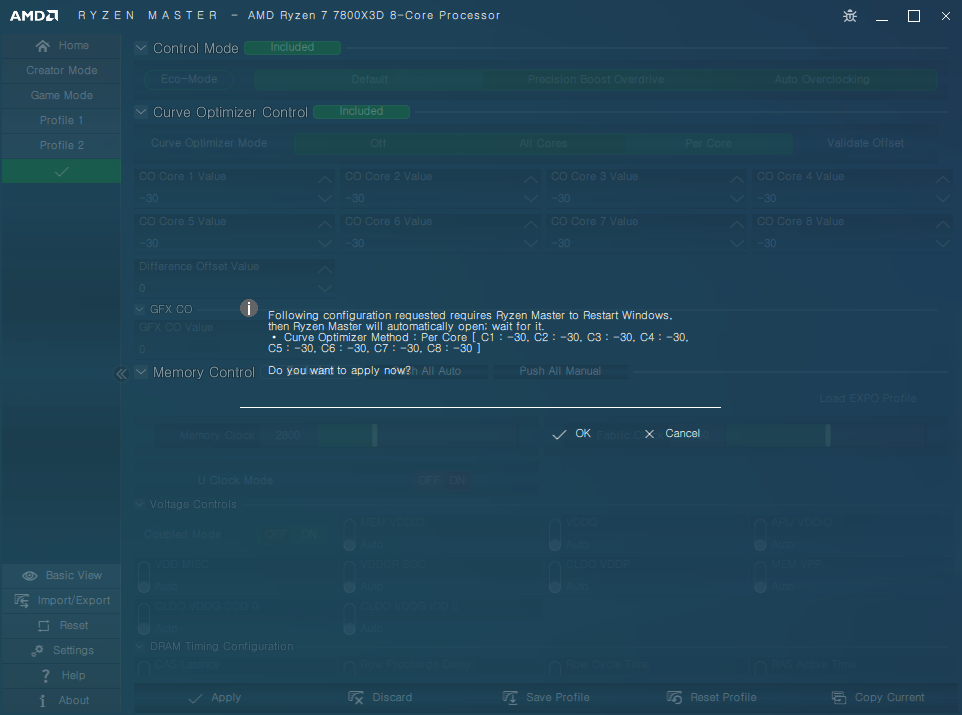The image size is (962, 715).
Task: Toggle Curve Optimizer Included switch
Action: point(361,112)
